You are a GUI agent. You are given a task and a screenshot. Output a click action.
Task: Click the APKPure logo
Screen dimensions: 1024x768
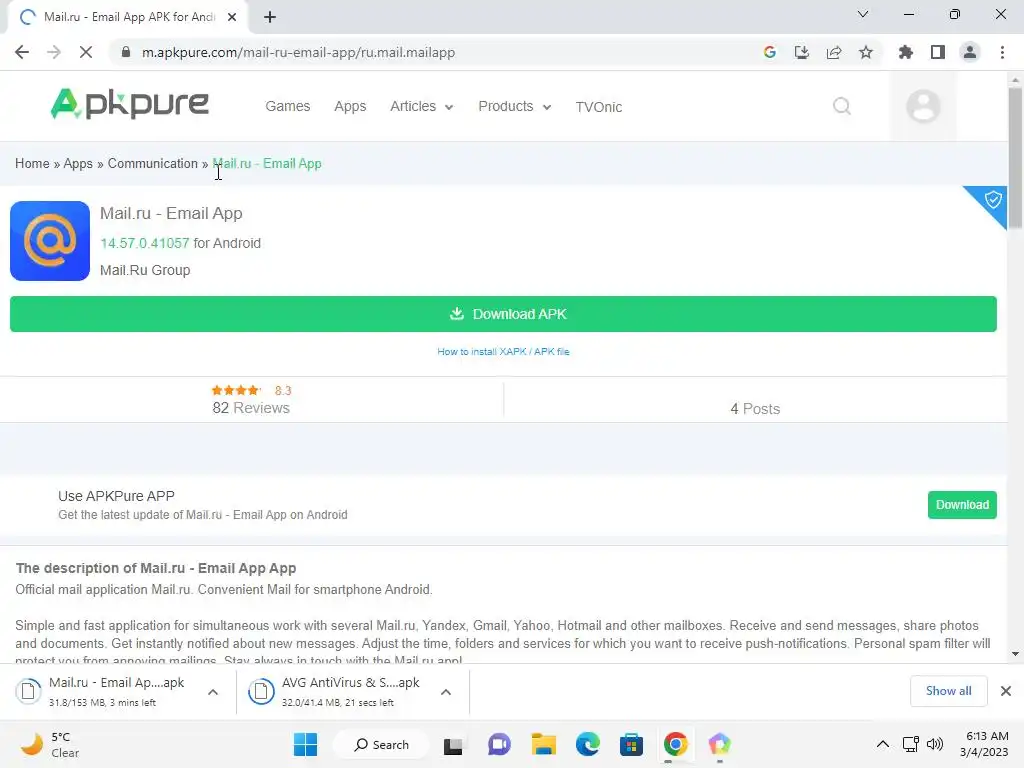pyautogui.click(x=130, y=104)
